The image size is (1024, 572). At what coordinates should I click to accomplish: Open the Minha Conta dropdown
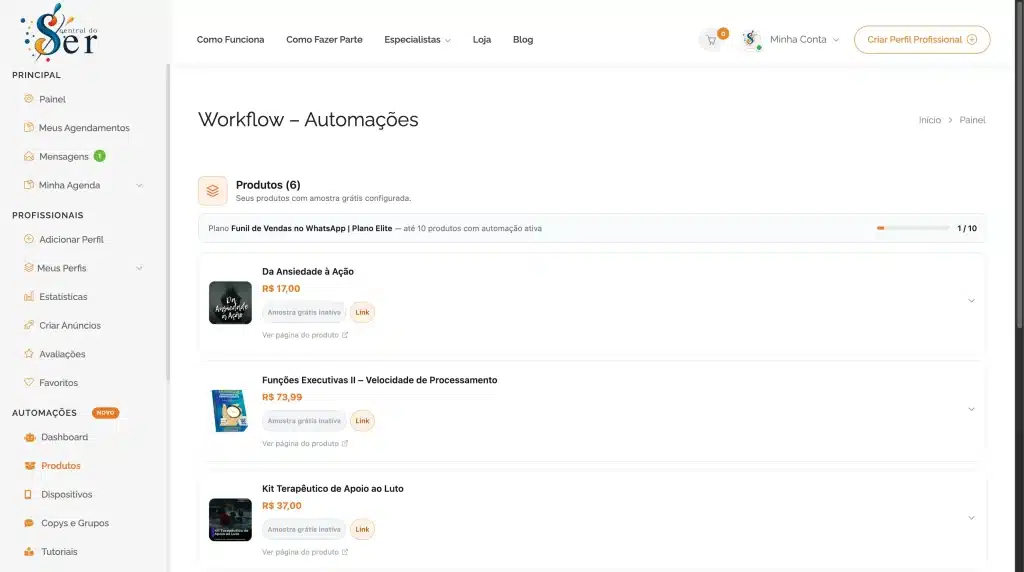pyautogui.click(x=804, y=40)
